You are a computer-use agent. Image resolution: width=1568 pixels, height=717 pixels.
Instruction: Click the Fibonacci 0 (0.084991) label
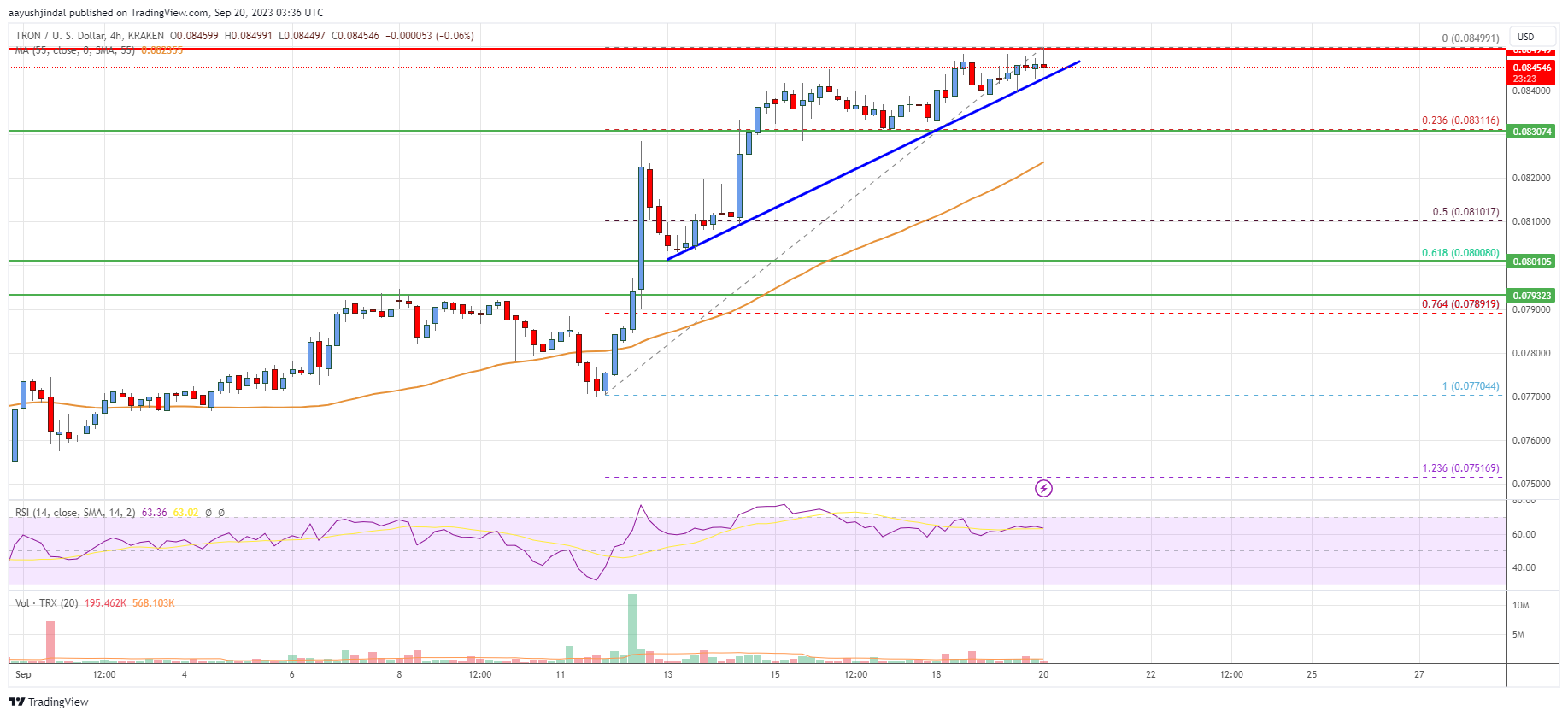tap(1471, 38)
